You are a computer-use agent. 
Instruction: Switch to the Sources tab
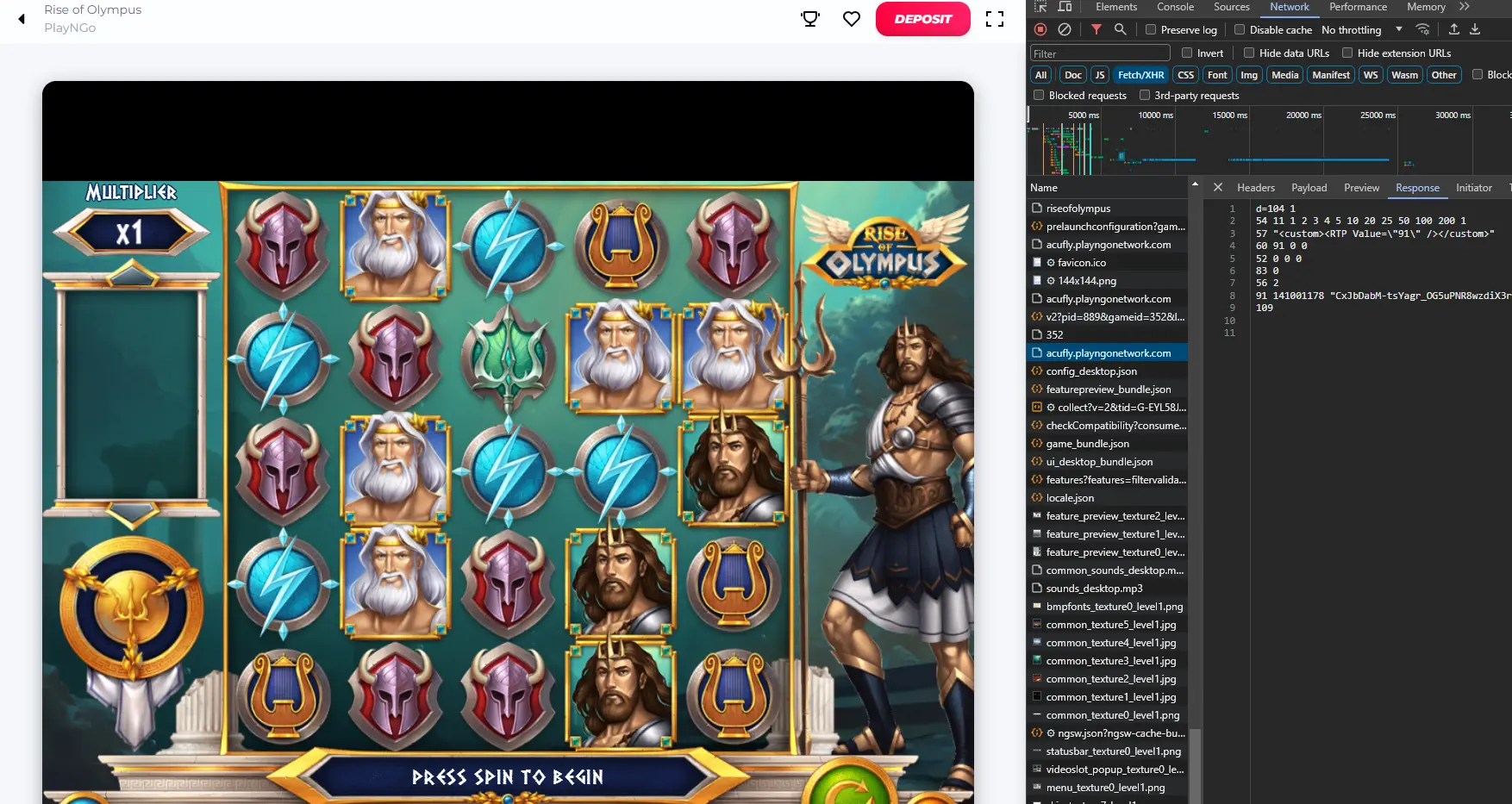[x=1231, y=7]
